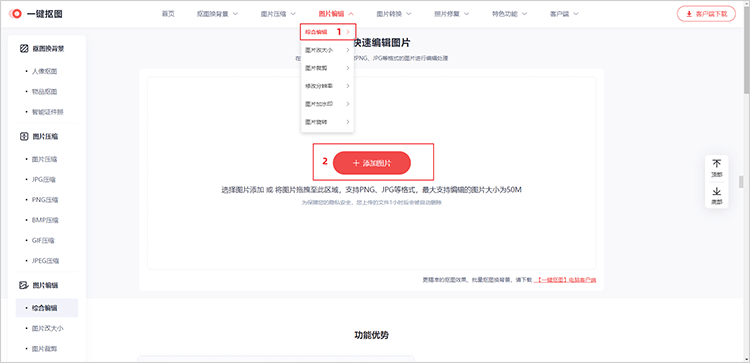Click the 最大支持编辑的图片大小为50M hint text
Image resolution: width=750 pixels, height=363 pixels.
pyautogui.click(x=471, y=190)
